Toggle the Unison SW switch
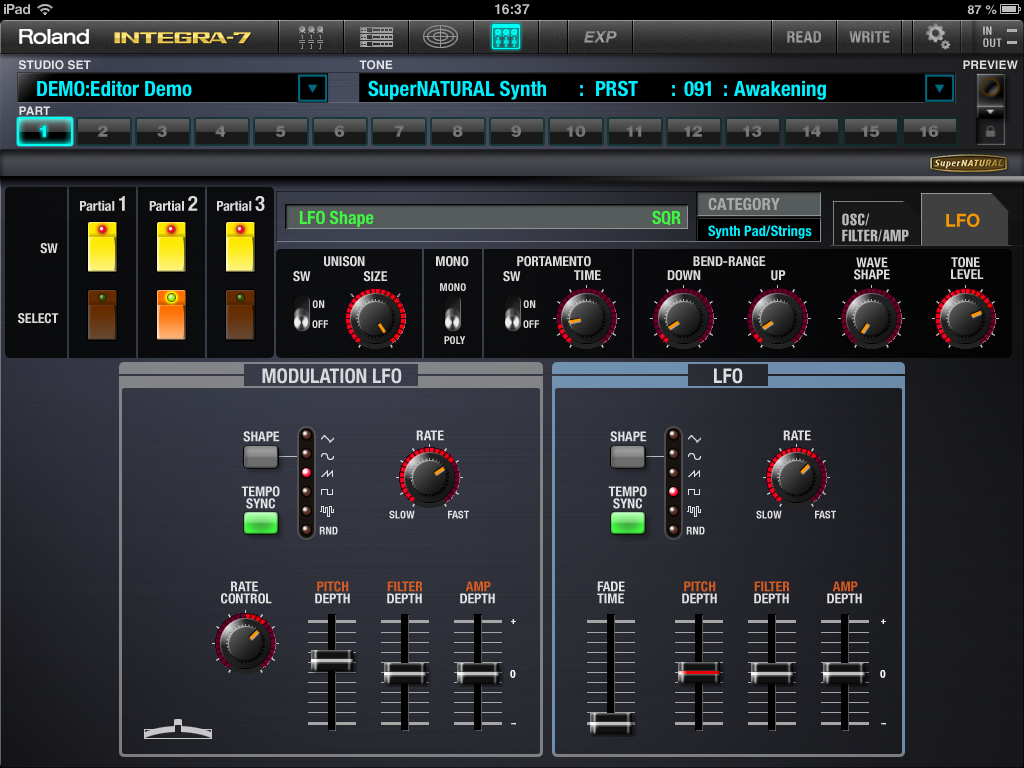The height and width of the screenshot is (768, 1024). (301, 313)
